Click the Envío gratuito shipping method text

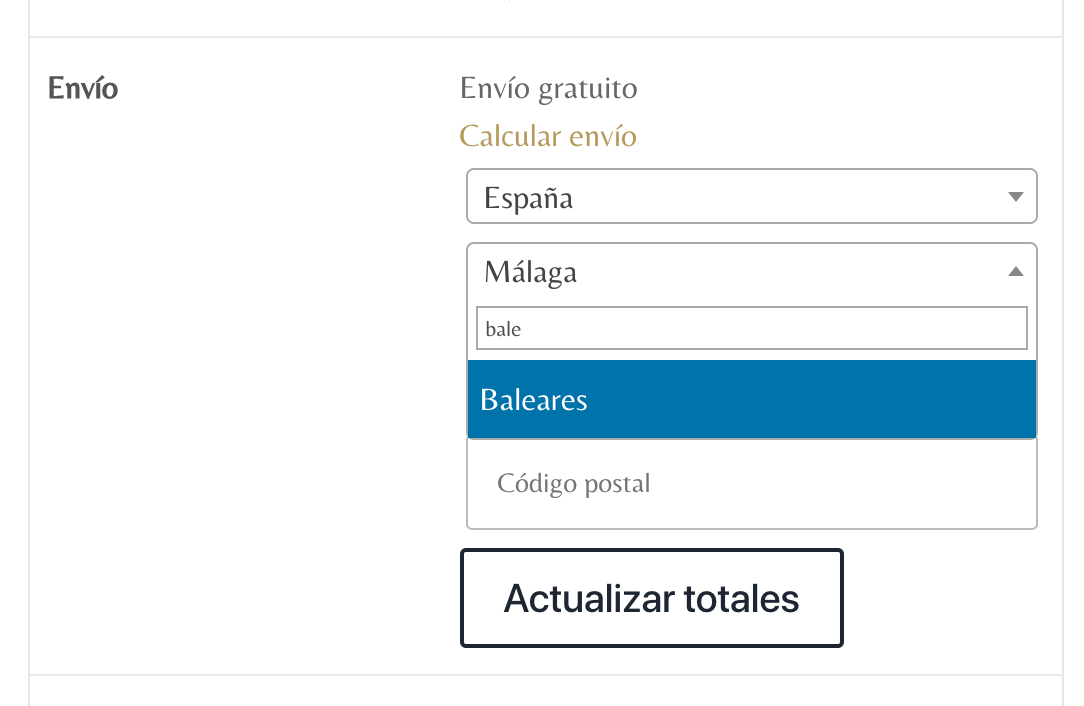pos(548,89)
